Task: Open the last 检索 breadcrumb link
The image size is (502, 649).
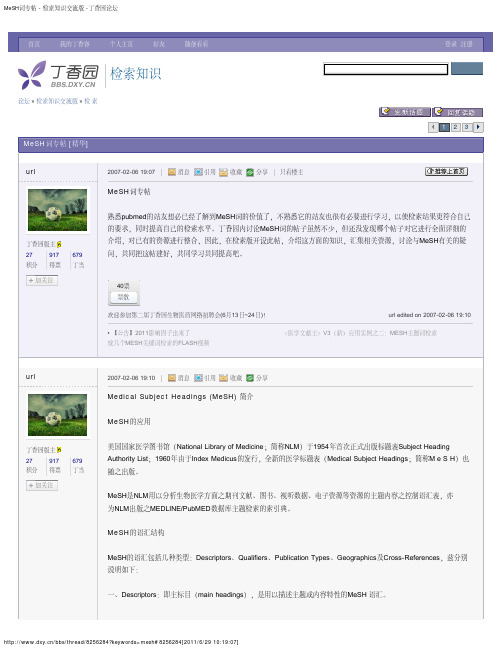Action: pos(91,101)
